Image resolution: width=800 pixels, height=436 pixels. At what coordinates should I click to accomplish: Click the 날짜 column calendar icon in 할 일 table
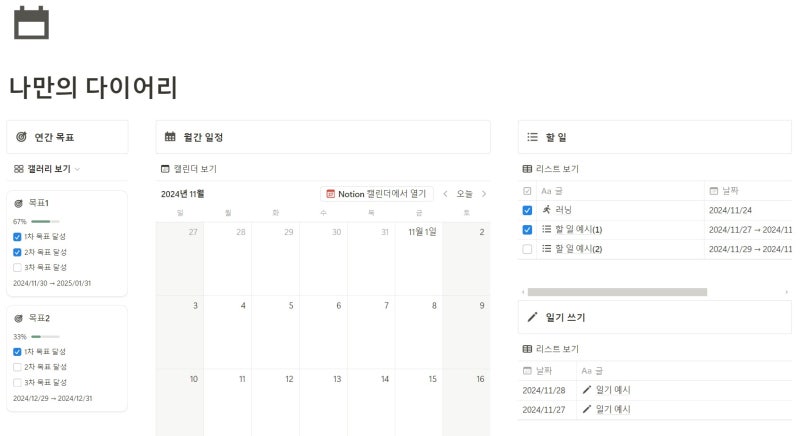pos(714,191)
